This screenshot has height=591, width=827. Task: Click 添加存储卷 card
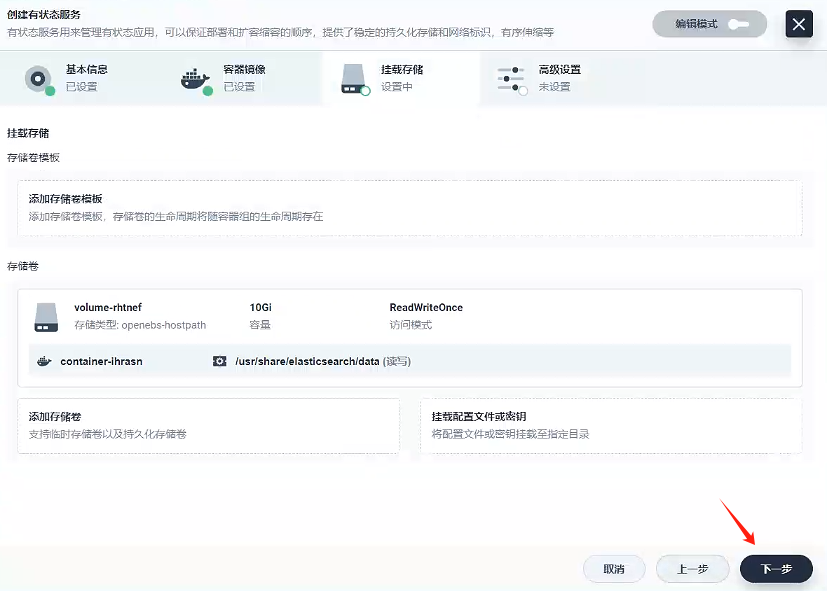[x=208, y=425]
